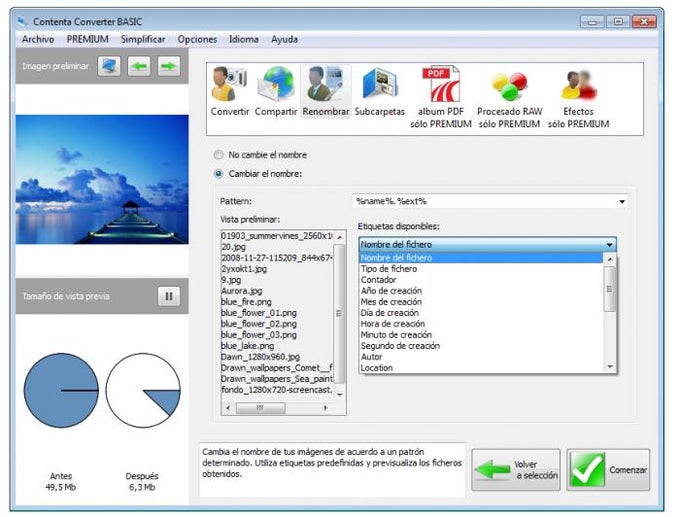This screenshot has height=517, width=680.
Task: Open the Idioma menu
Action: coord(244,39)
